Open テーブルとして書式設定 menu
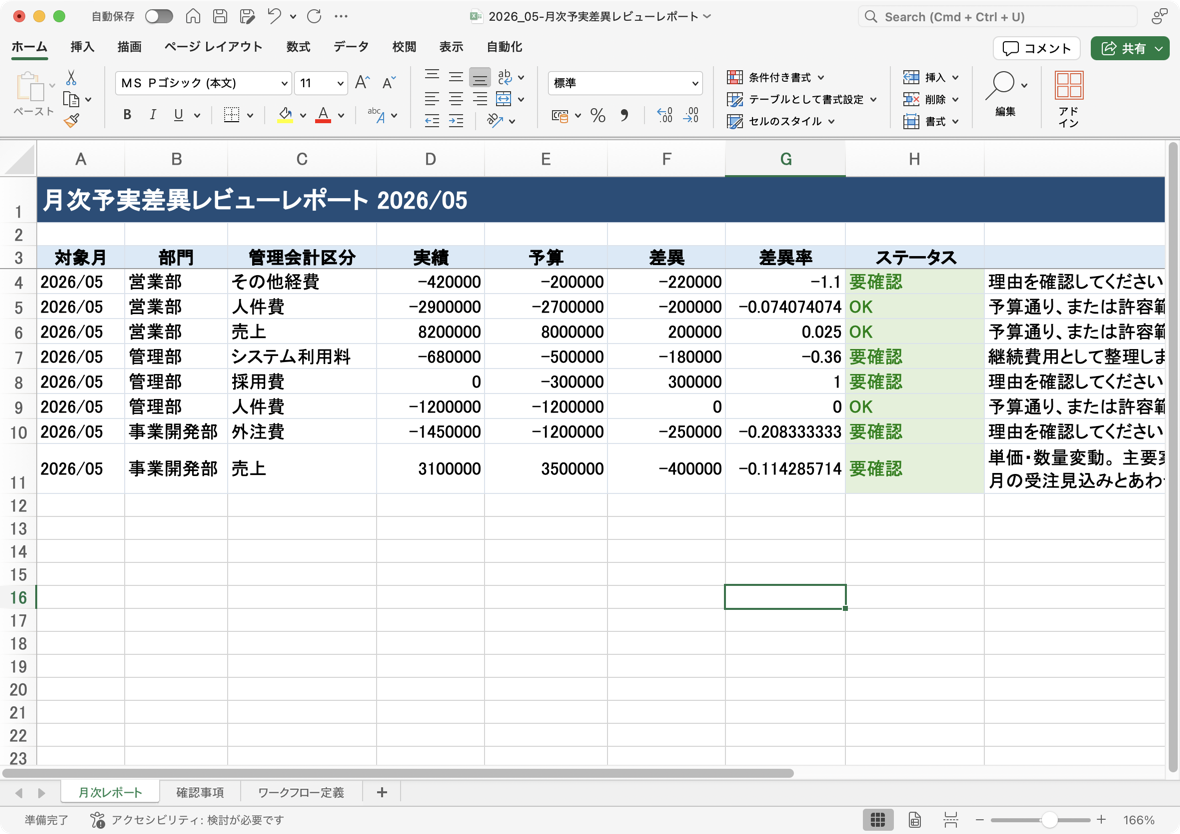Screen dimensions: 1180x834 click(x=802, y=99)
